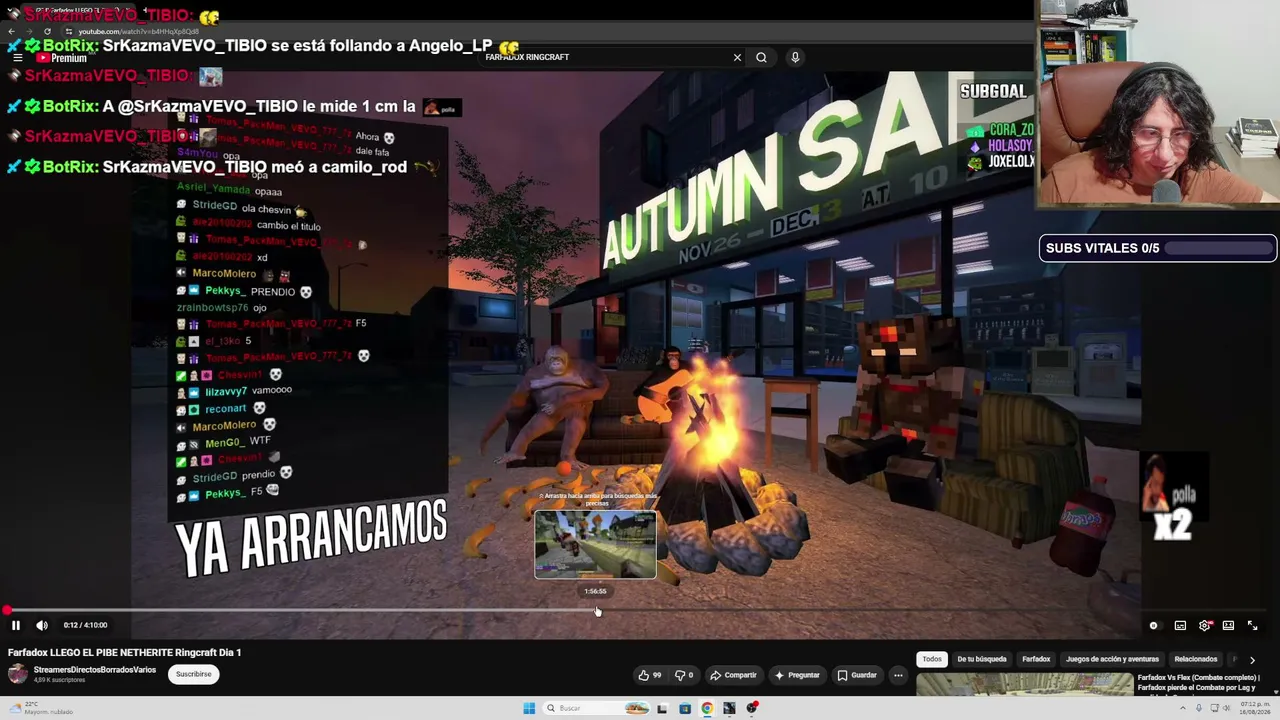The height and width of the screenshot is (720, 1280).
Task: Open the YouTube hamburger guide menu
Action: click(x=17, y=57)
